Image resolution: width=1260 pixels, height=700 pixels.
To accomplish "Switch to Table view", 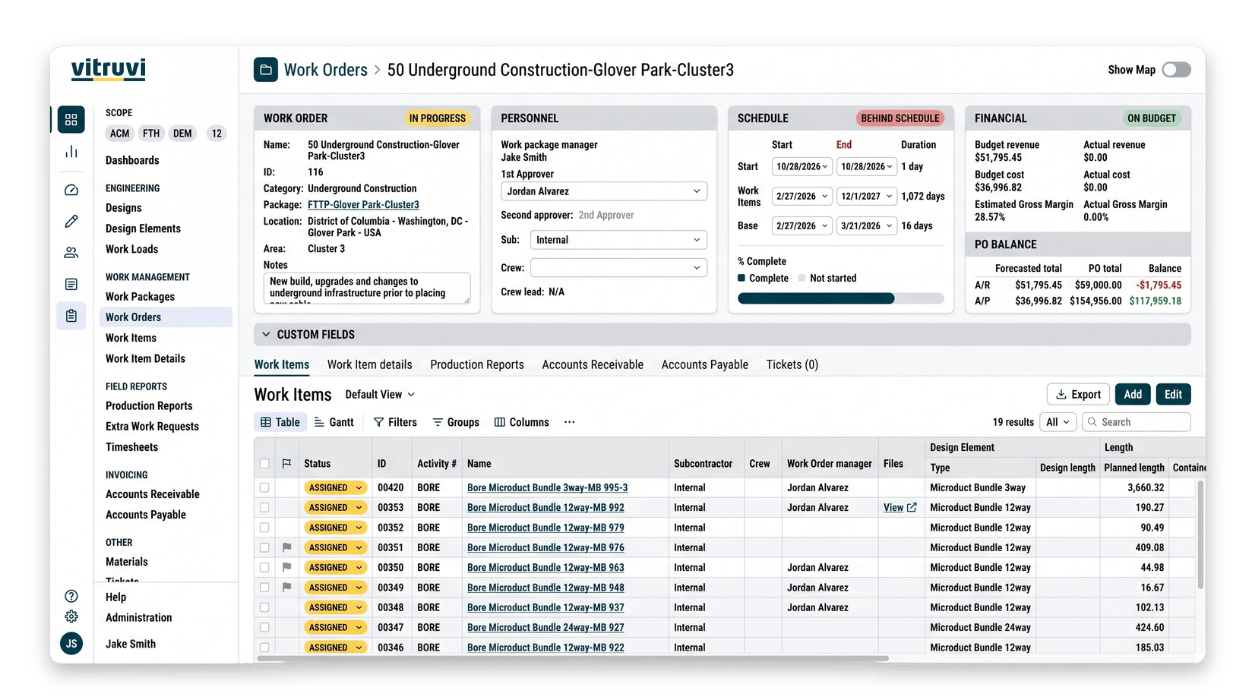I will [x=280, y=422].
